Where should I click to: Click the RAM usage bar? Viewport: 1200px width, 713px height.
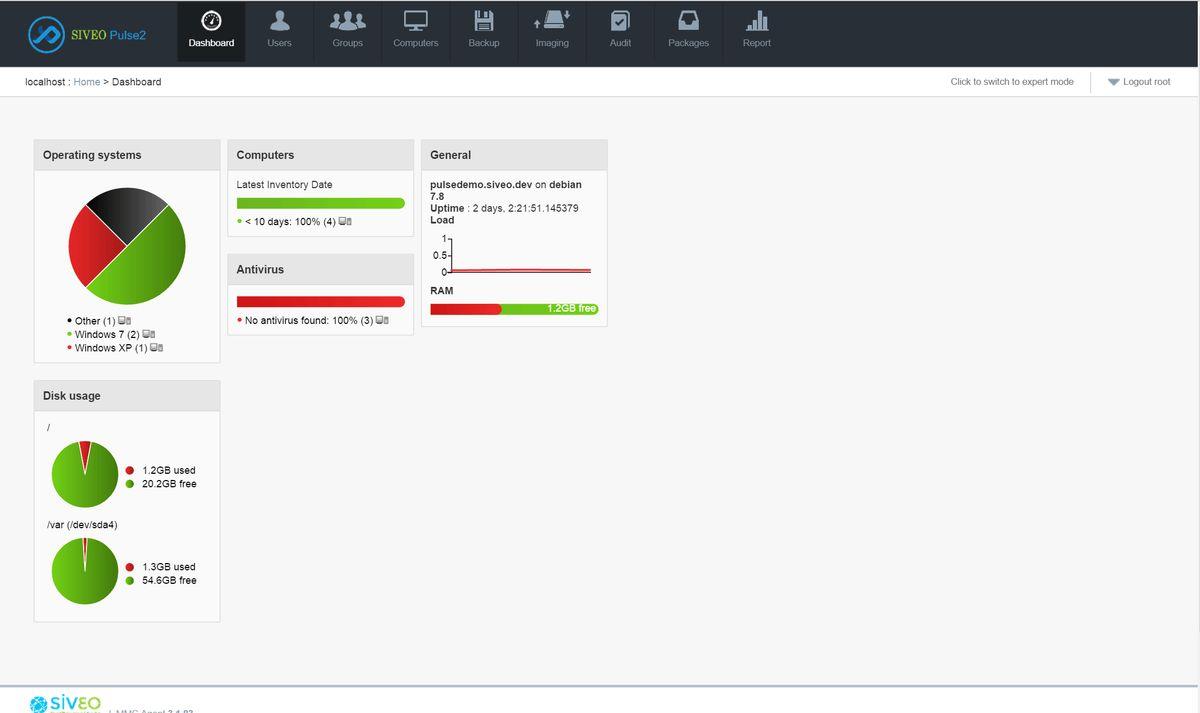click(514, 309)
